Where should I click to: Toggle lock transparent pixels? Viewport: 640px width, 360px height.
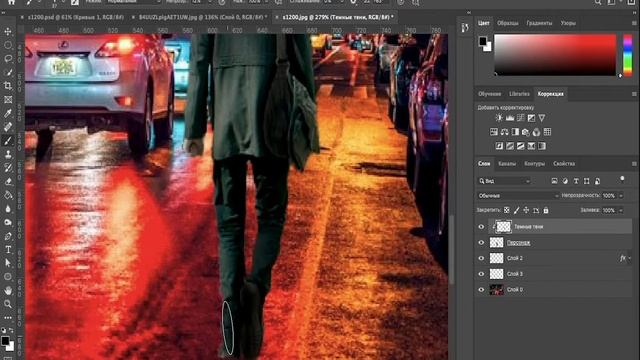(x=507, y=210)
